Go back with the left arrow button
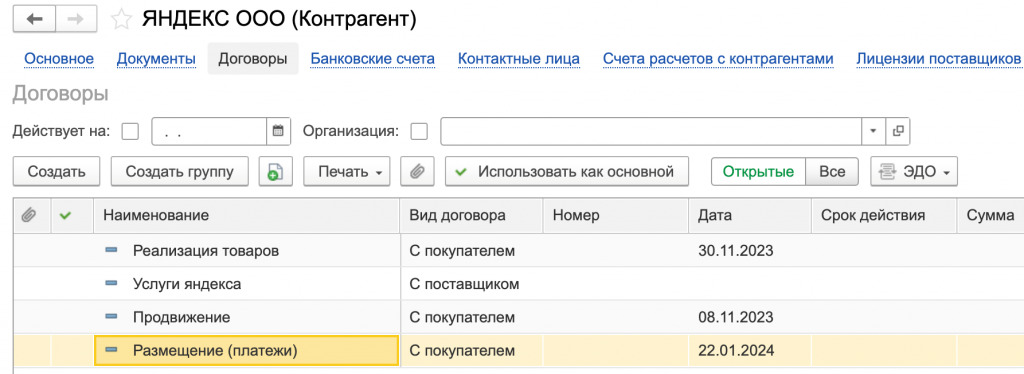Screen dimensions: 1024x374 pyautogui.click(x=34, y=20)
